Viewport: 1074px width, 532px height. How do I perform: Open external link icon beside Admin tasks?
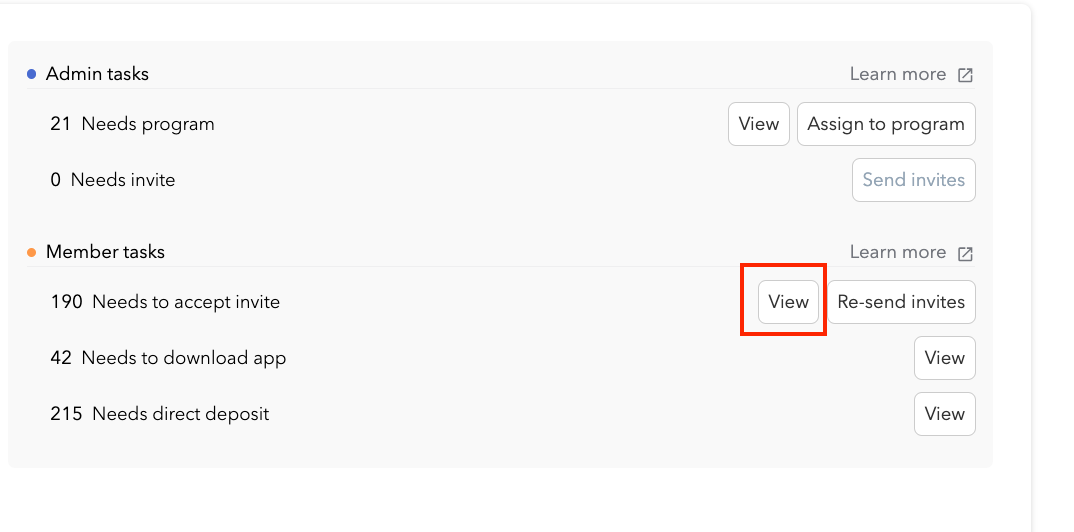(x=965, y=75)
